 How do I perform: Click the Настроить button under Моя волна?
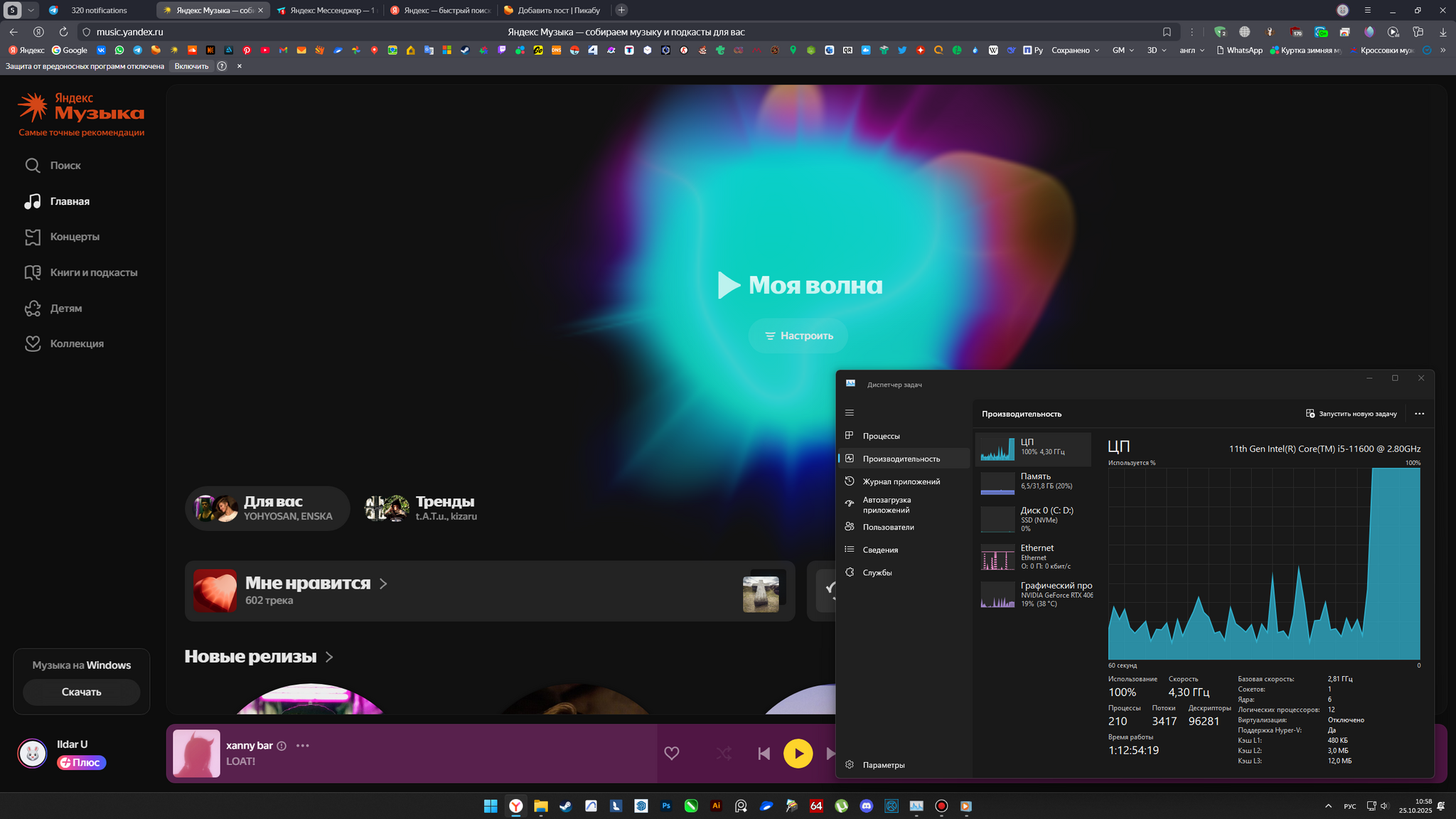pyautogui.click(x=798, y=336)
